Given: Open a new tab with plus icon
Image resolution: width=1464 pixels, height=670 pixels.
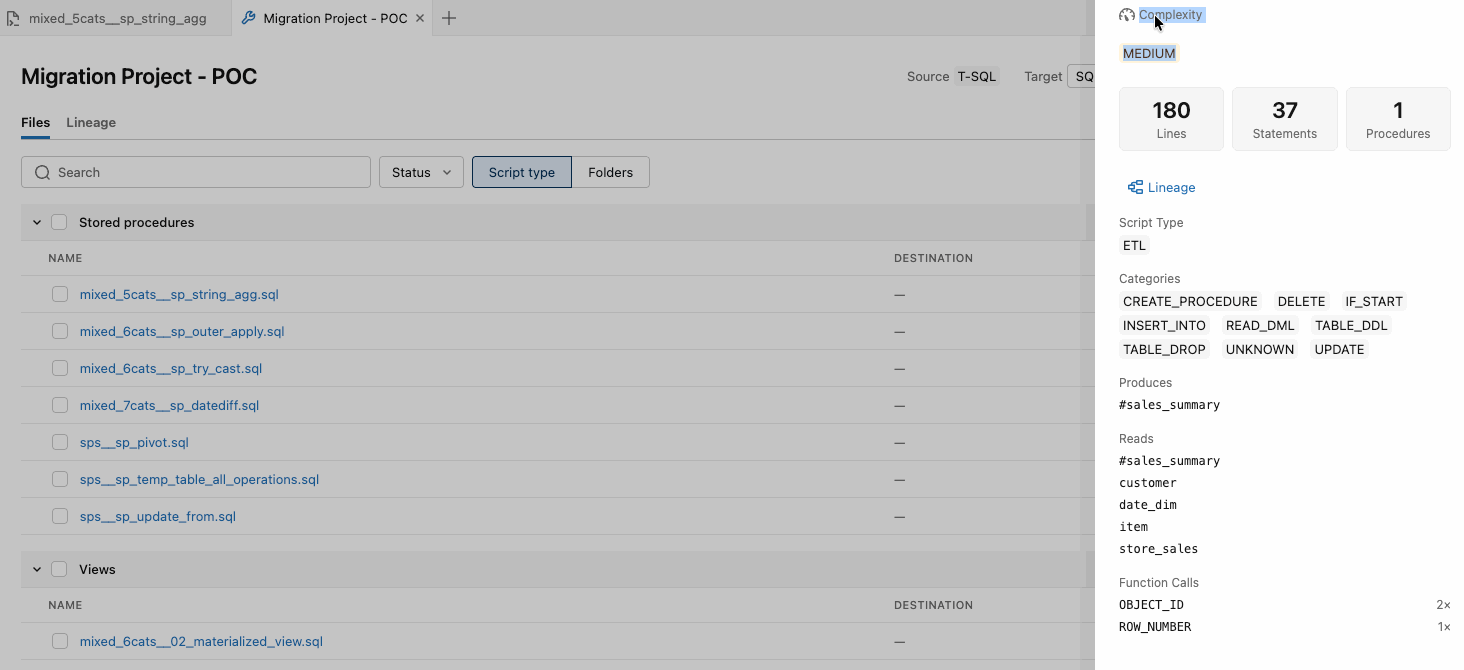Looking at the screenshot, I should [x=449, y=18].
